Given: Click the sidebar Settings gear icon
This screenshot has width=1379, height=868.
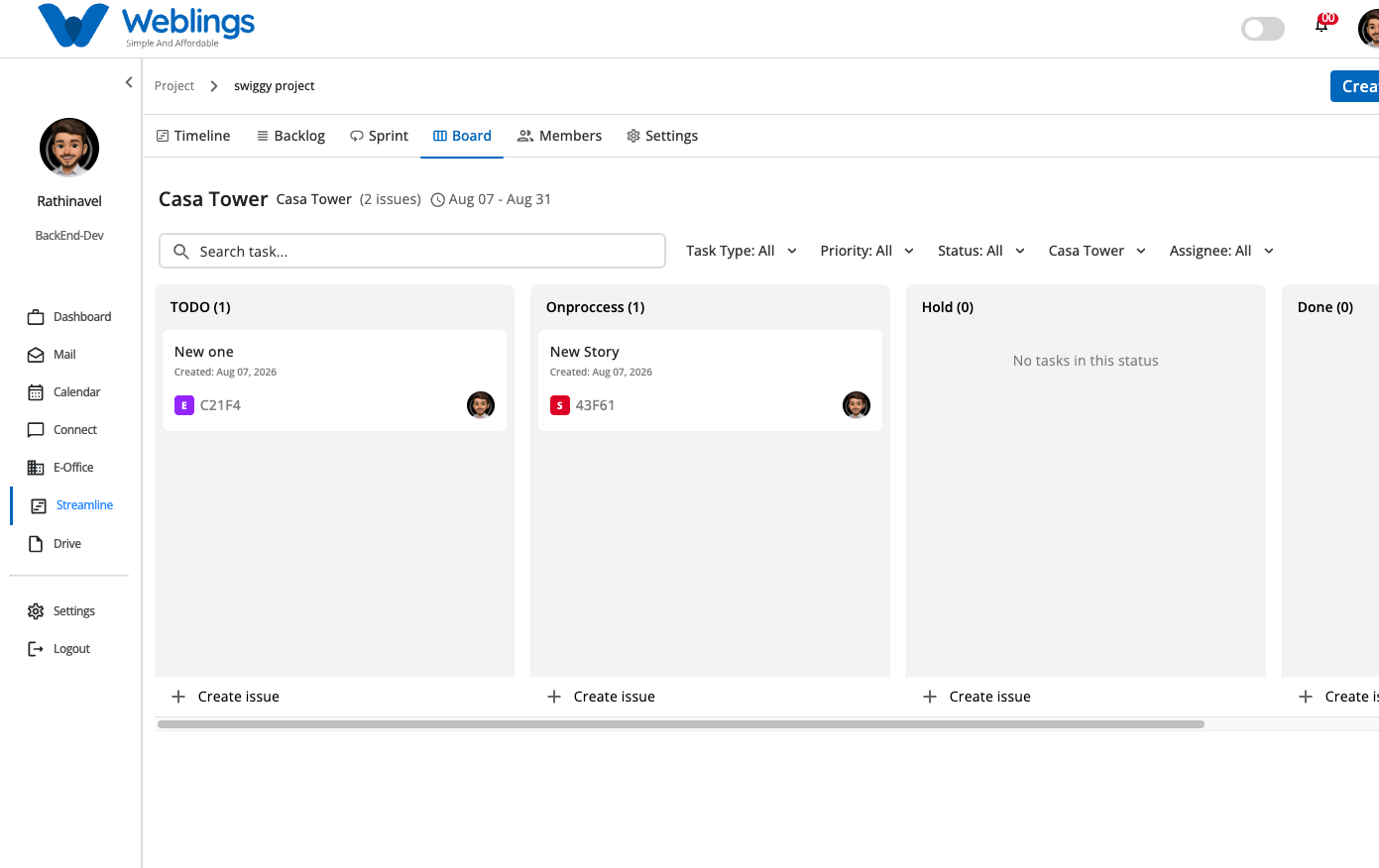Looking at the screenshot, I should pyautogui.click(x=36, y=611).
